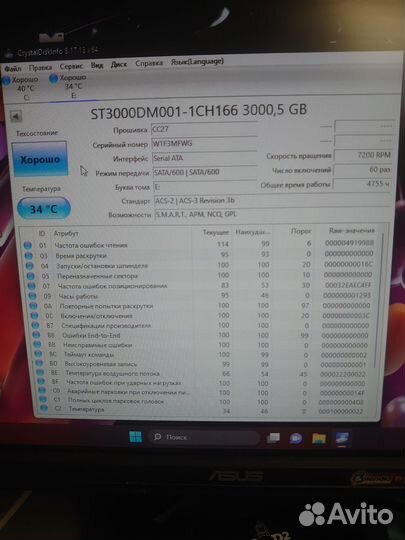This screenshot has height=540, width=405.
Task: Click the taskbar Поиск search box
Action: coord(204,437)
